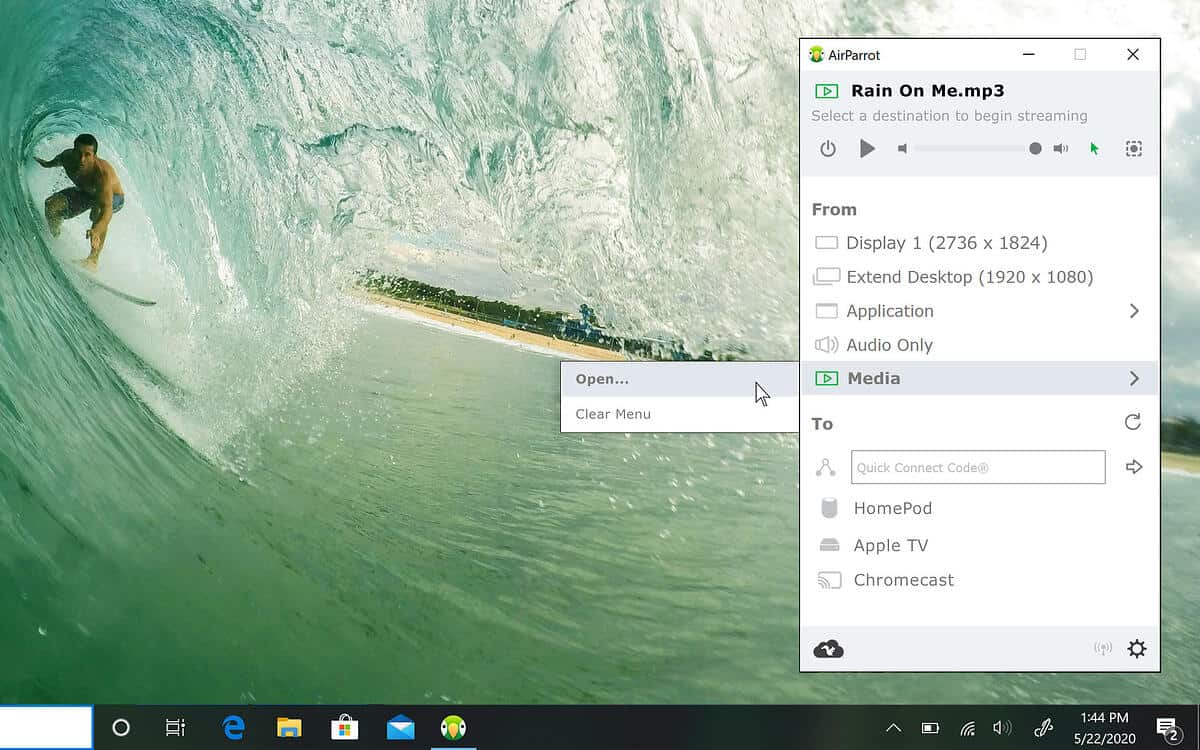Submit Quick Connect code with arrow button
The width and height of the screenshot is (1200, 750).
(x=1134, y=467)
